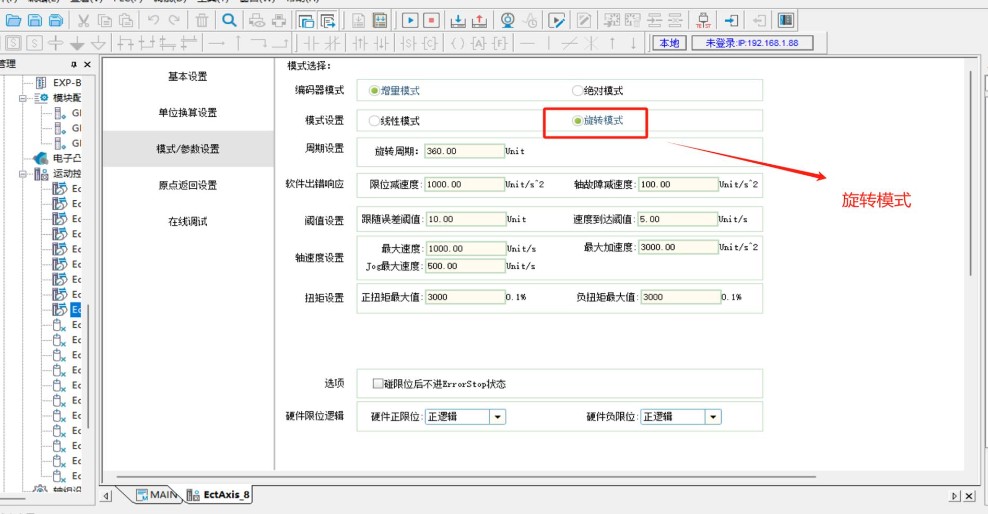This screenshot has height=514, width=988.
Task: Select 线性模式 radio button
Action: click(375, 121)
